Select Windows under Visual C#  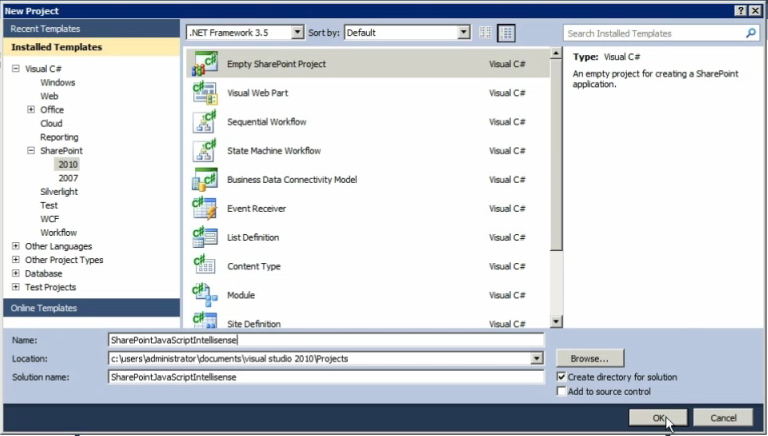(x=58, y=82)
